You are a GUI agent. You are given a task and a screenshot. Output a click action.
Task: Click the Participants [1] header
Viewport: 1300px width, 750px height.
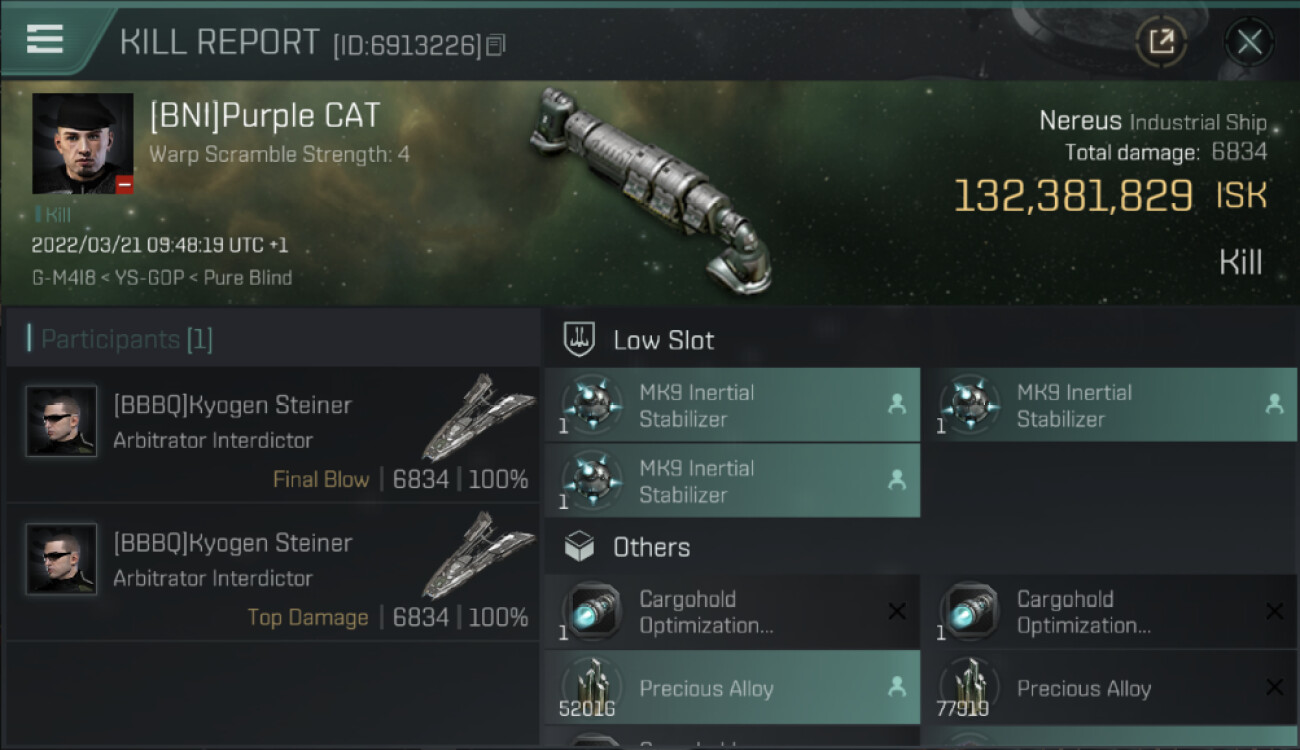tap(127, 340)
